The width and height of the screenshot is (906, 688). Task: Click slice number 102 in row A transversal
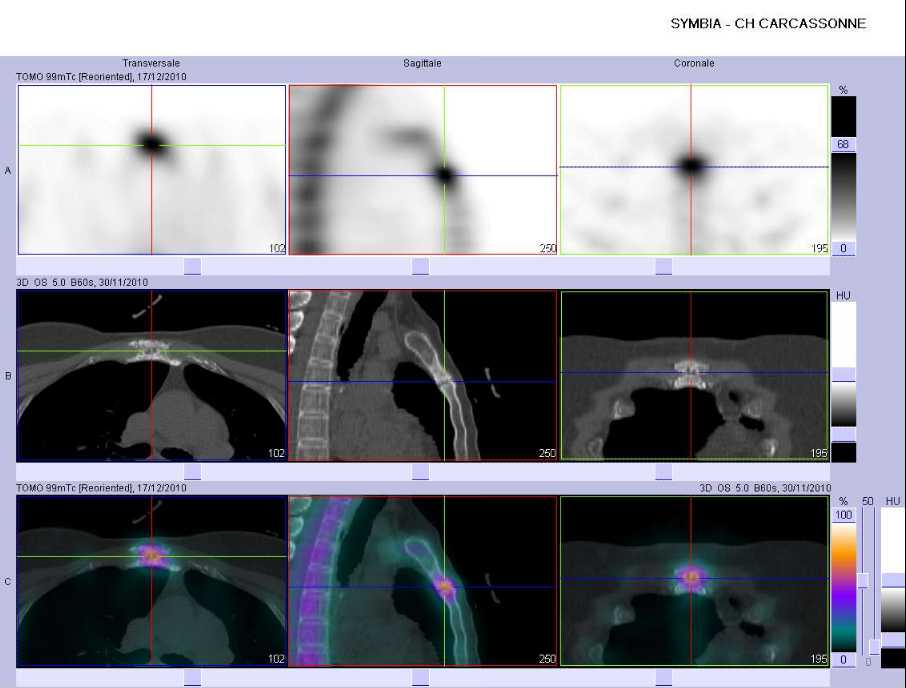point(277,248)
